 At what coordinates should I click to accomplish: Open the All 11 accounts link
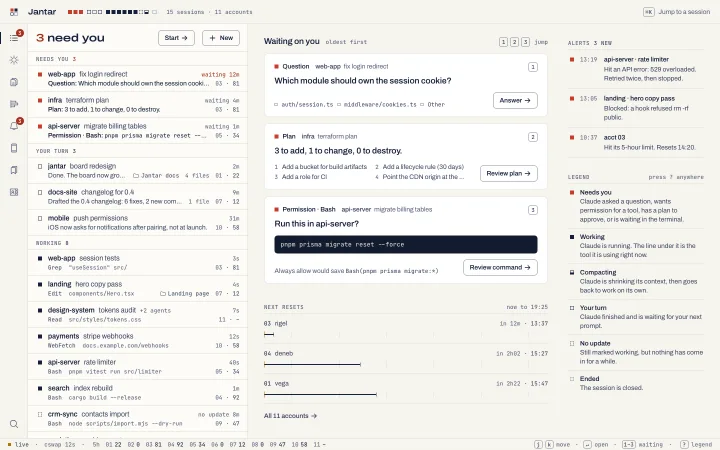(x=290, y=416)
